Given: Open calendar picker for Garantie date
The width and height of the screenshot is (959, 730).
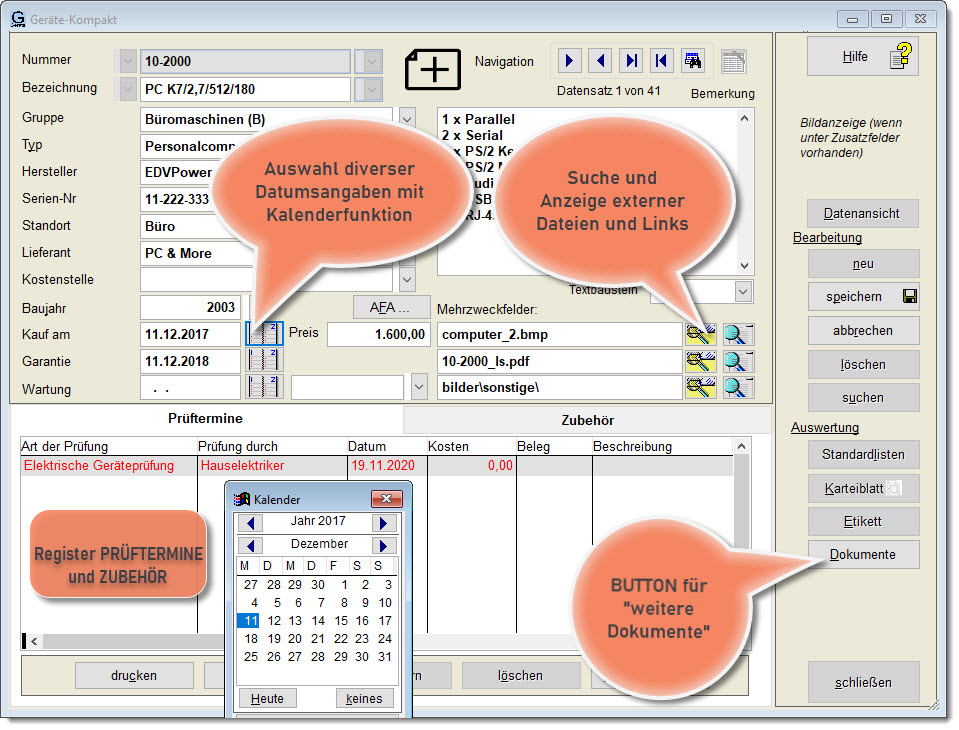Looking at the screenshot, I should point(265,361).
